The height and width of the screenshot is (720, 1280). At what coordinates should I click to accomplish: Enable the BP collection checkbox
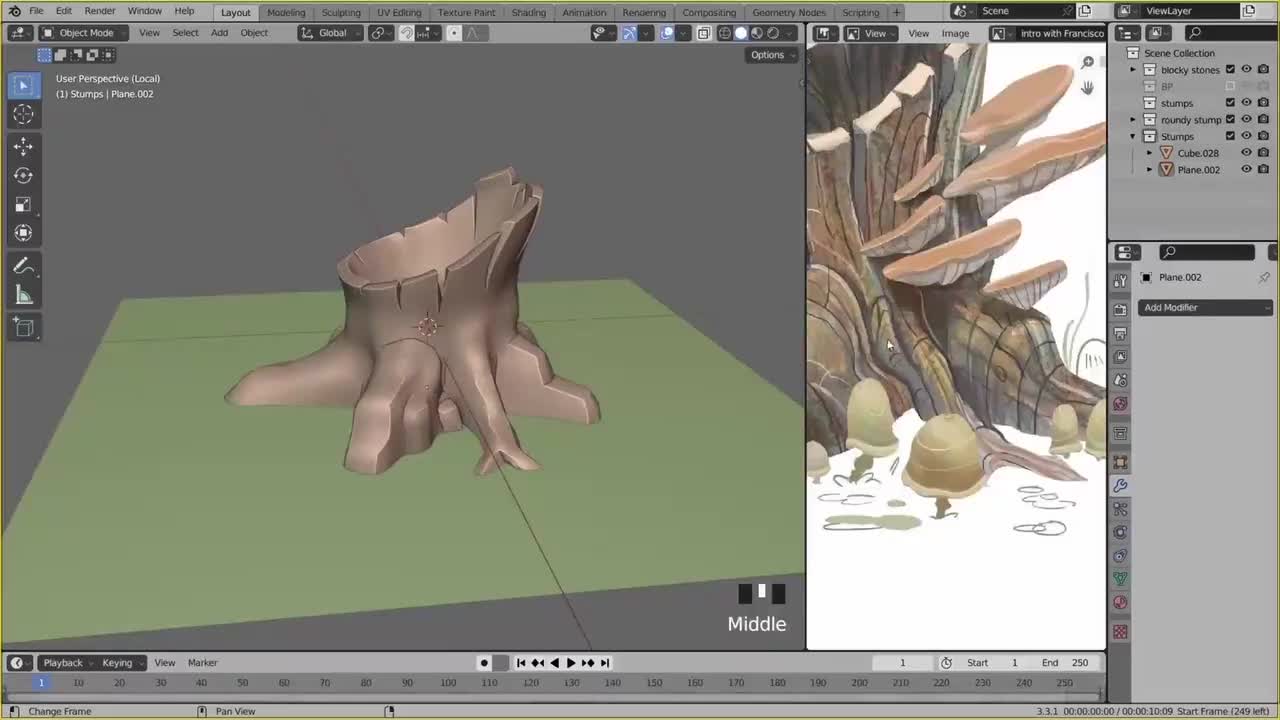pyautogui.click(x=1230, y=87)
